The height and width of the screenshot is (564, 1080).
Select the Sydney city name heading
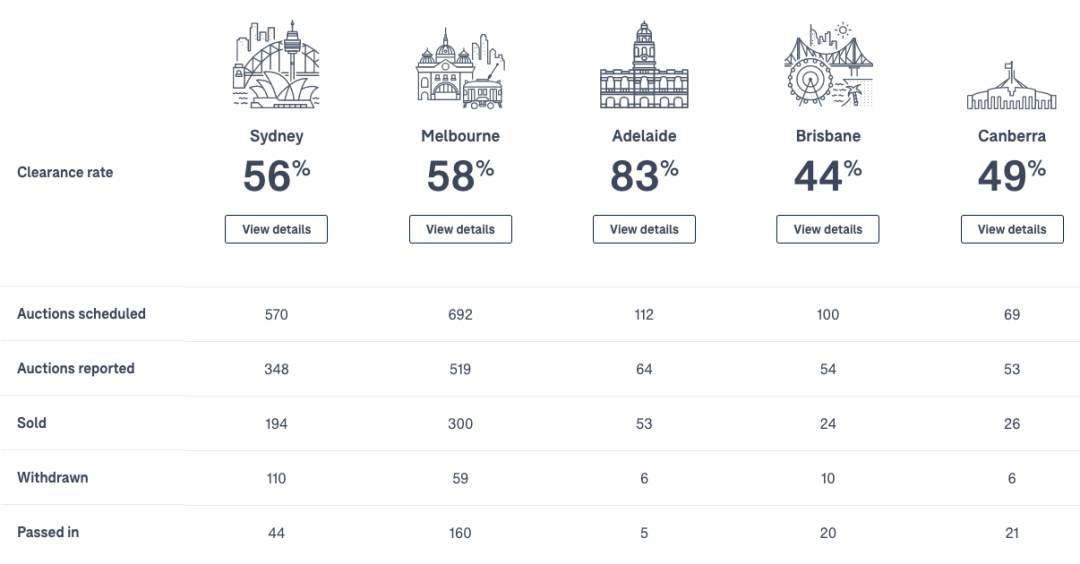[276, 136]
